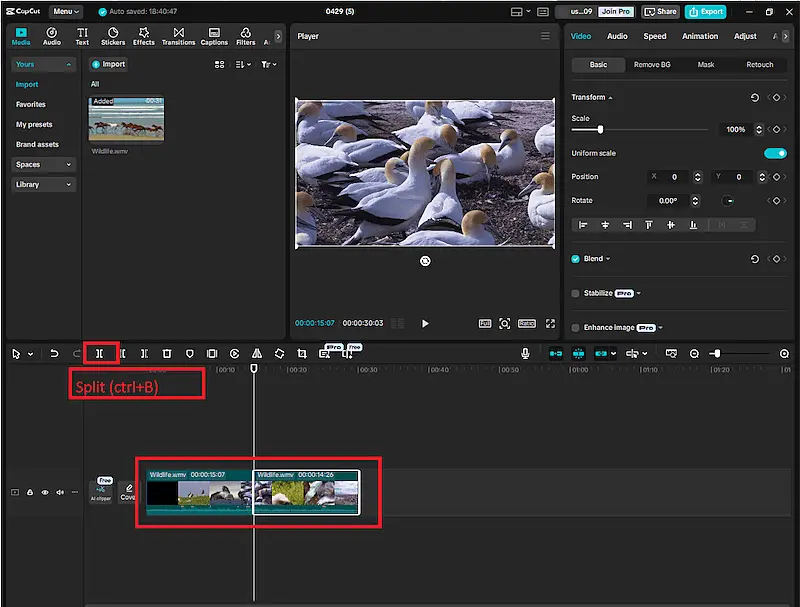800x607 pixels.
Task: Click the voiceover microphone icon
Action: pyautogui.click(x=524, y=353)
